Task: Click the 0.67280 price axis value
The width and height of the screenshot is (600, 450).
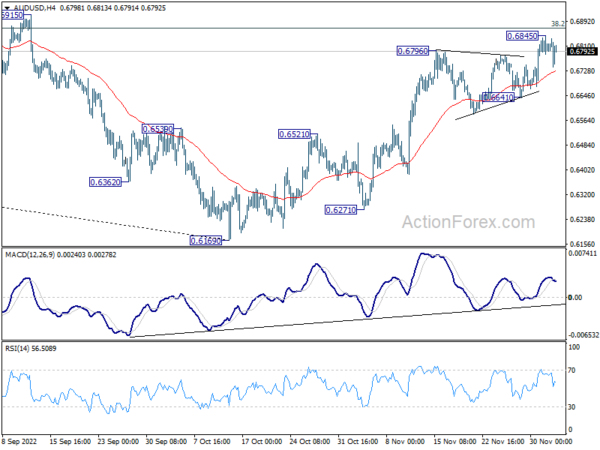Action: [x=582, y=71]
